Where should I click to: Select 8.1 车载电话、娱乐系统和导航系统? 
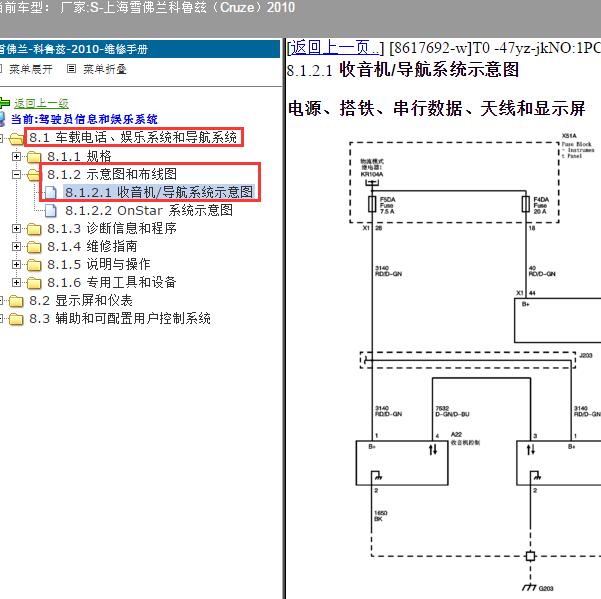pyautogui.click(x=133, y=137)
